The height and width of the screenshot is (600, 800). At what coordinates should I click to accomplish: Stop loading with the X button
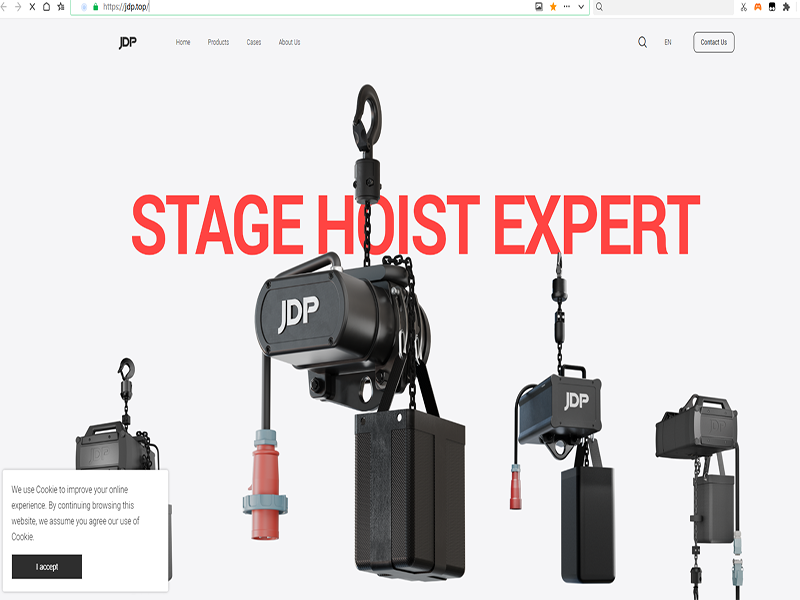coord(32,6)
